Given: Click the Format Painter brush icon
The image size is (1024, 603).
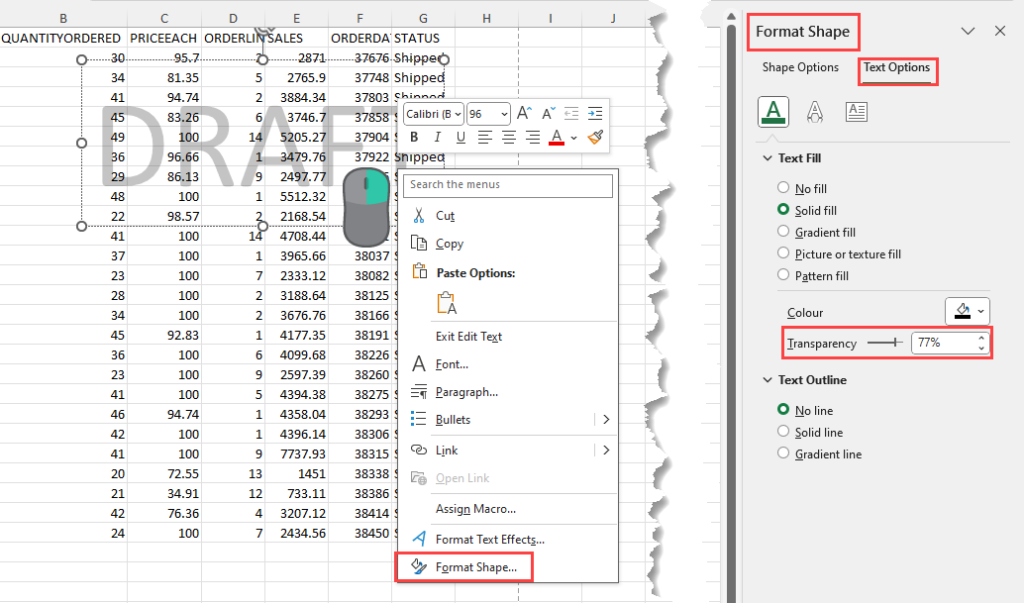Looking at the screenshot, I should [595, 137].
